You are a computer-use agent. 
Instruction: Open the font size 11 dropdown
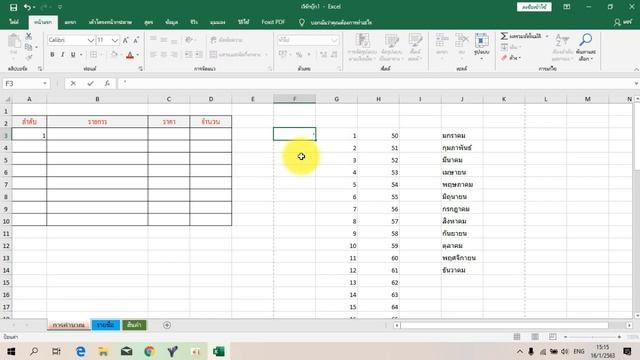tap(115, 40)
